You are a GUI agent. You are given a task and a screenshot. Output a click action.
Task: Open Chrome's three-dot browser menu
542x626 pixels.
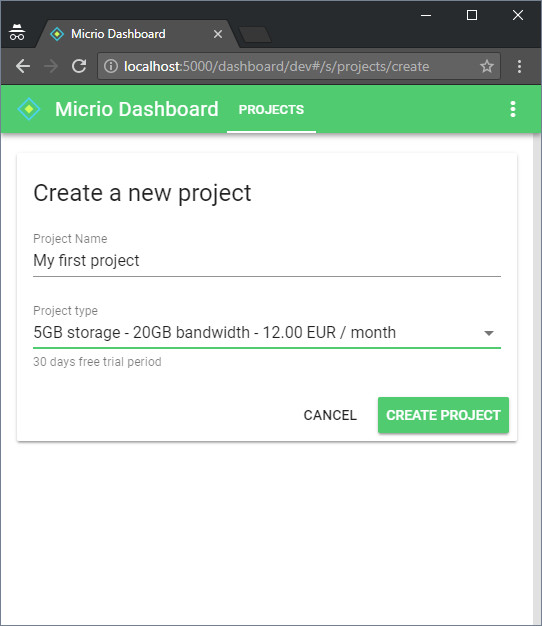pos(519,66)
